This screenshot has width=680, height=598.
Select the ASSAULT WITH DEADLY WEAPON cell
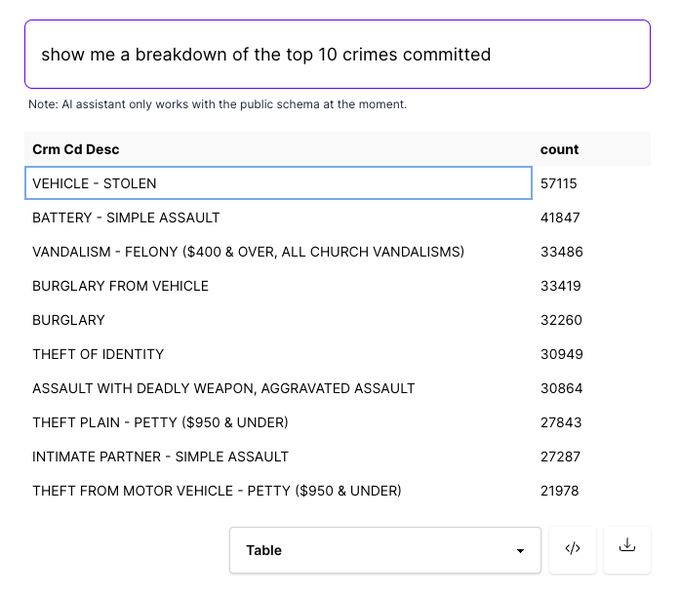(223, 388)
